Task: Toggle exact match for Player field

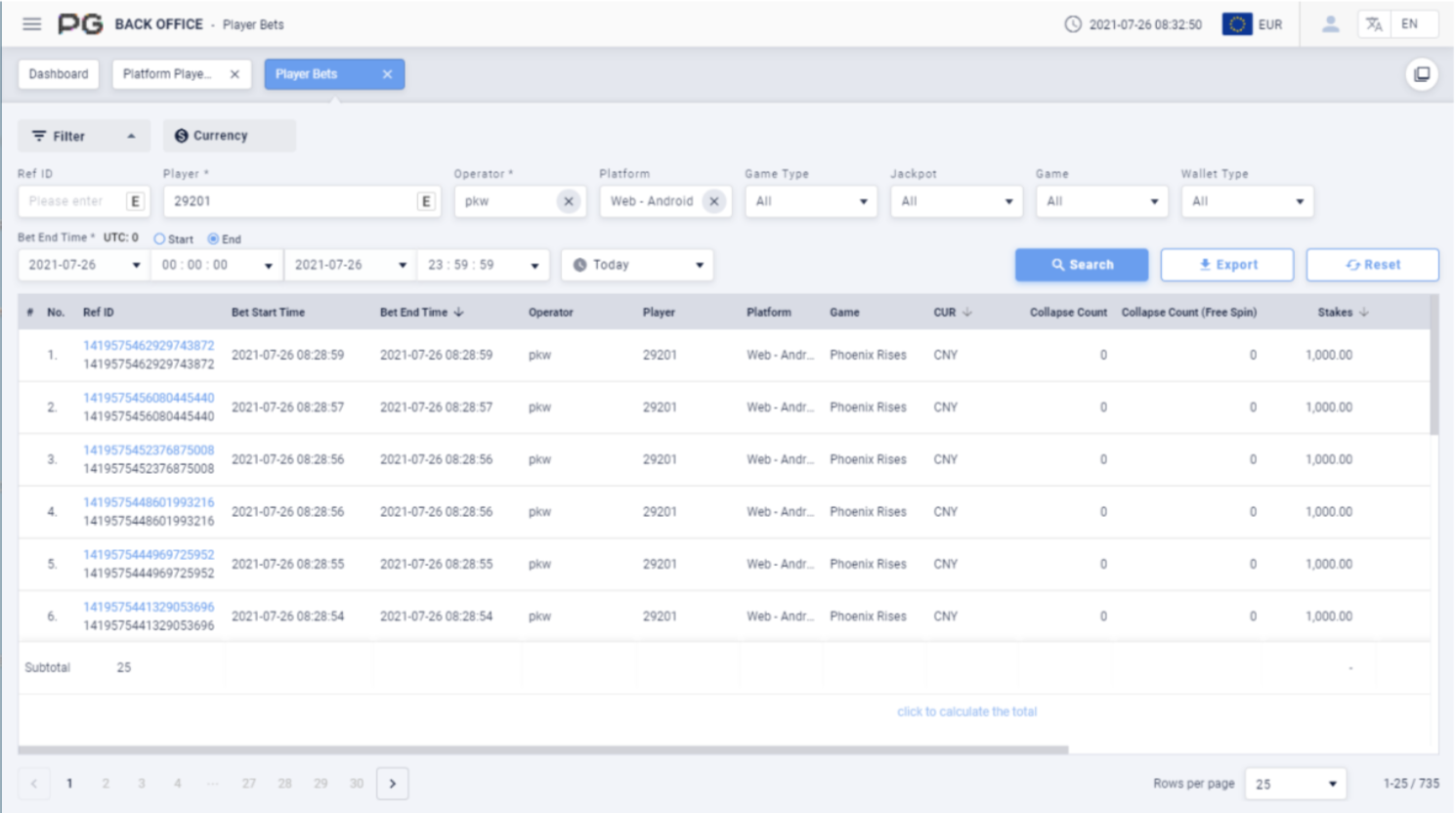Action: (x=426, y=201)
